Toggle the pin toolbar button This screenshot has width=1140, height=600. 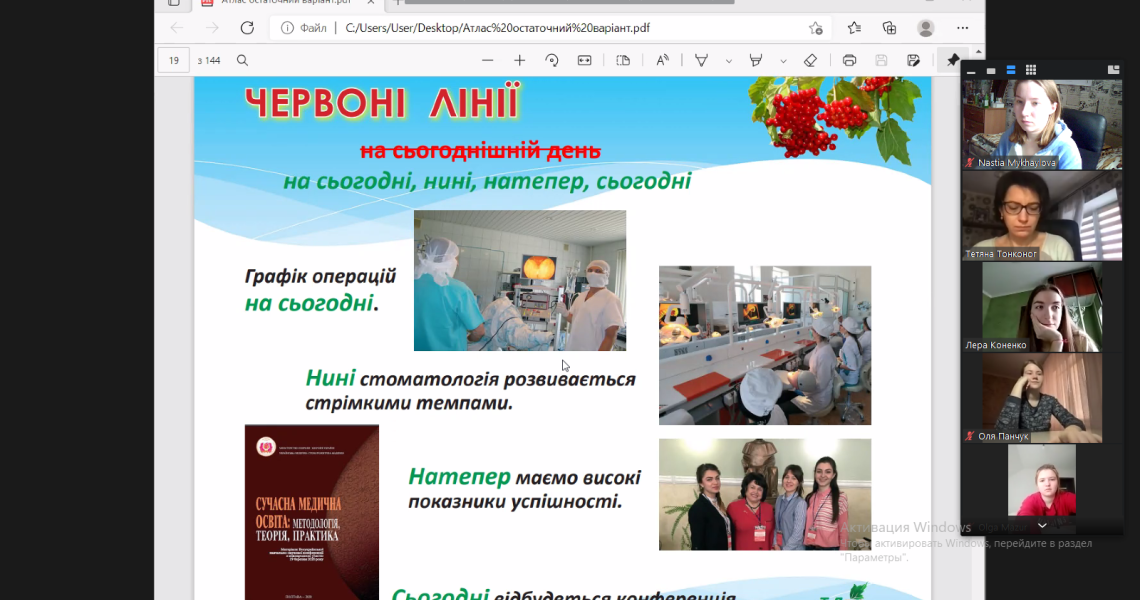pos(953,60)
